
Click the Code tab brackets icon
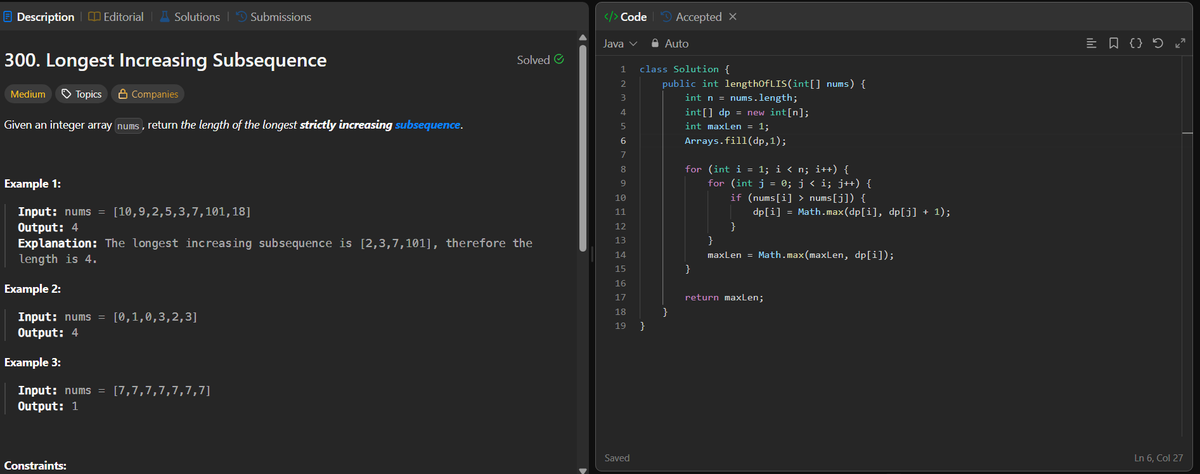pyautogui.click(x=611, y=17)
